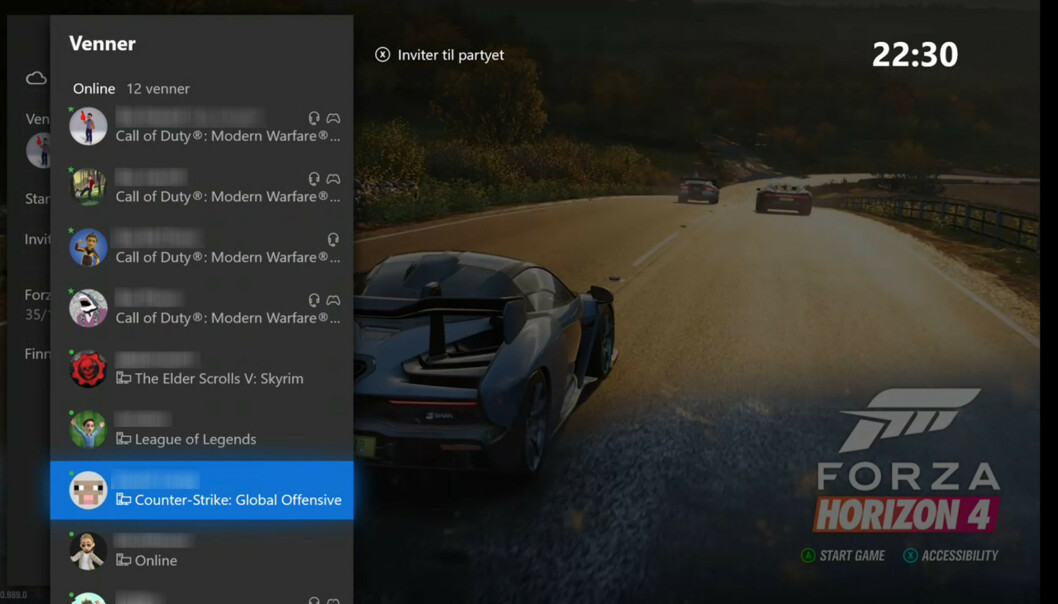Screen dimensions: 1058x604
Task: Click Call of Duty text beside blue-background avatar
Action: pyautogui.click(x=228, y=257)
